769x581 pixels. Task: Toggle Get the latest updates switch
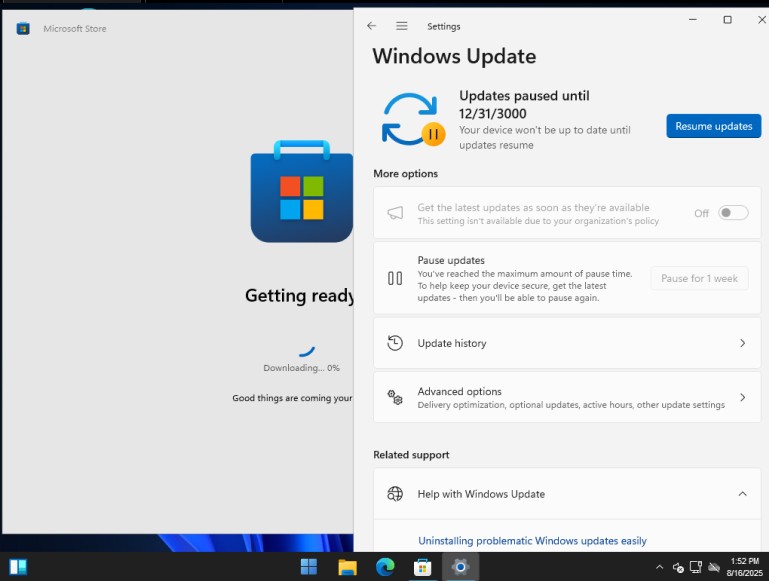(733, 213)
